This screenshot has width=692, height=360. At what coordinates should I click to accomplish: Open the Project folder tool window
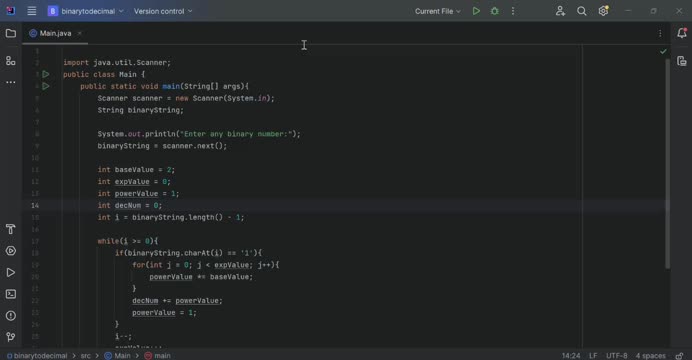(11, 34)
